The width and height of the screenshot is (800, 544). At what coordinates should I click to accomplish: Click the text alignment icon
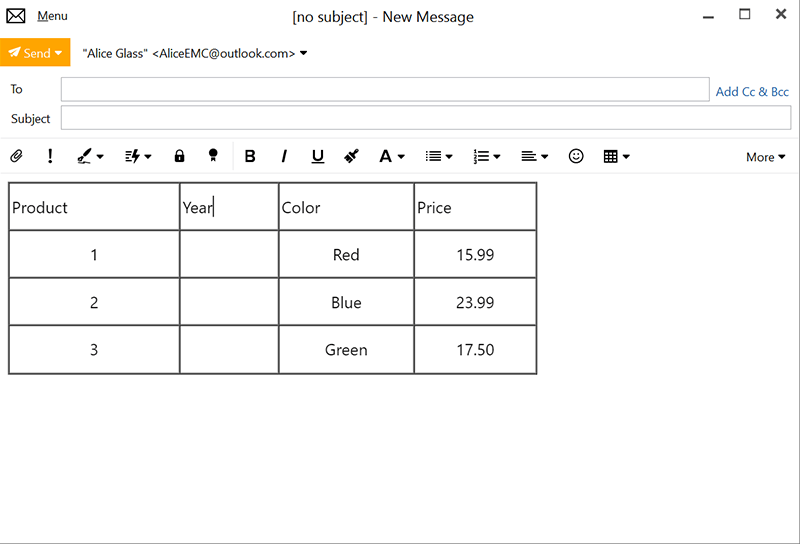(x=529, y=156)
